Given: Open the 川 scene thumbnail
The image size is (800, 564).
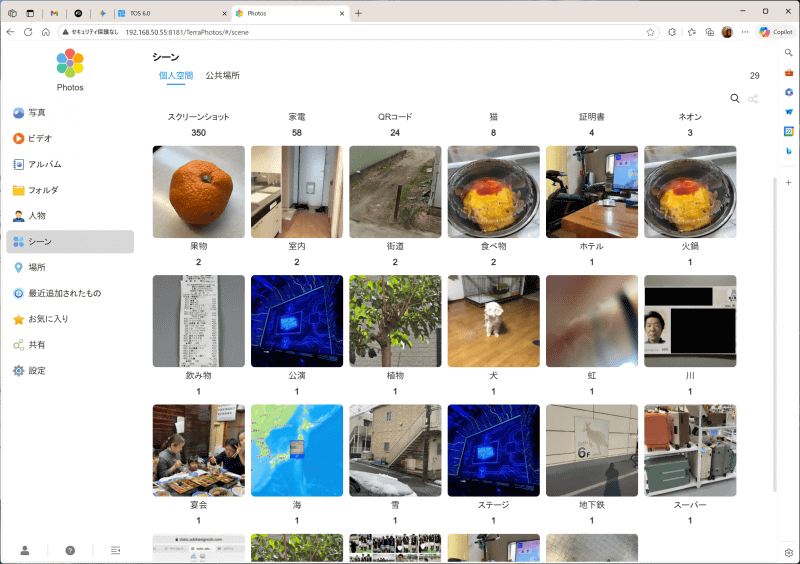Looking at the screenshot, I should pos(690,321).
